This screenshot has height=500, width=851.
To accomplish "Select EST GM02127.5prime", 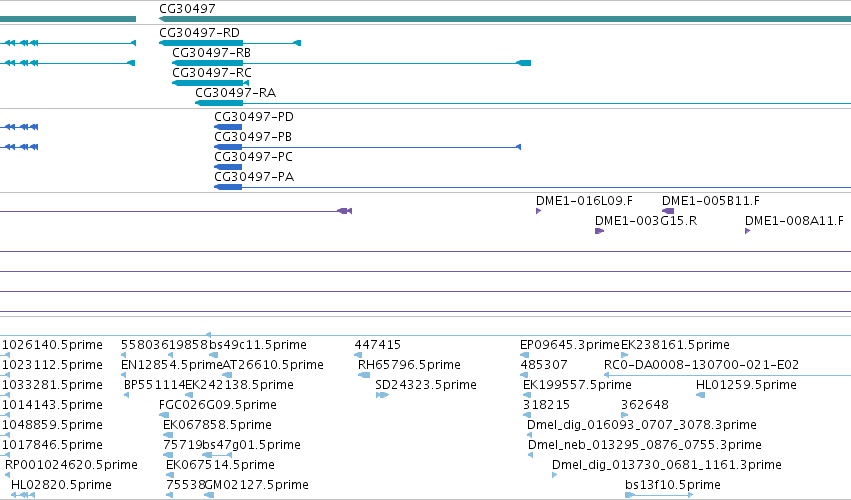I will pos(257,485).
